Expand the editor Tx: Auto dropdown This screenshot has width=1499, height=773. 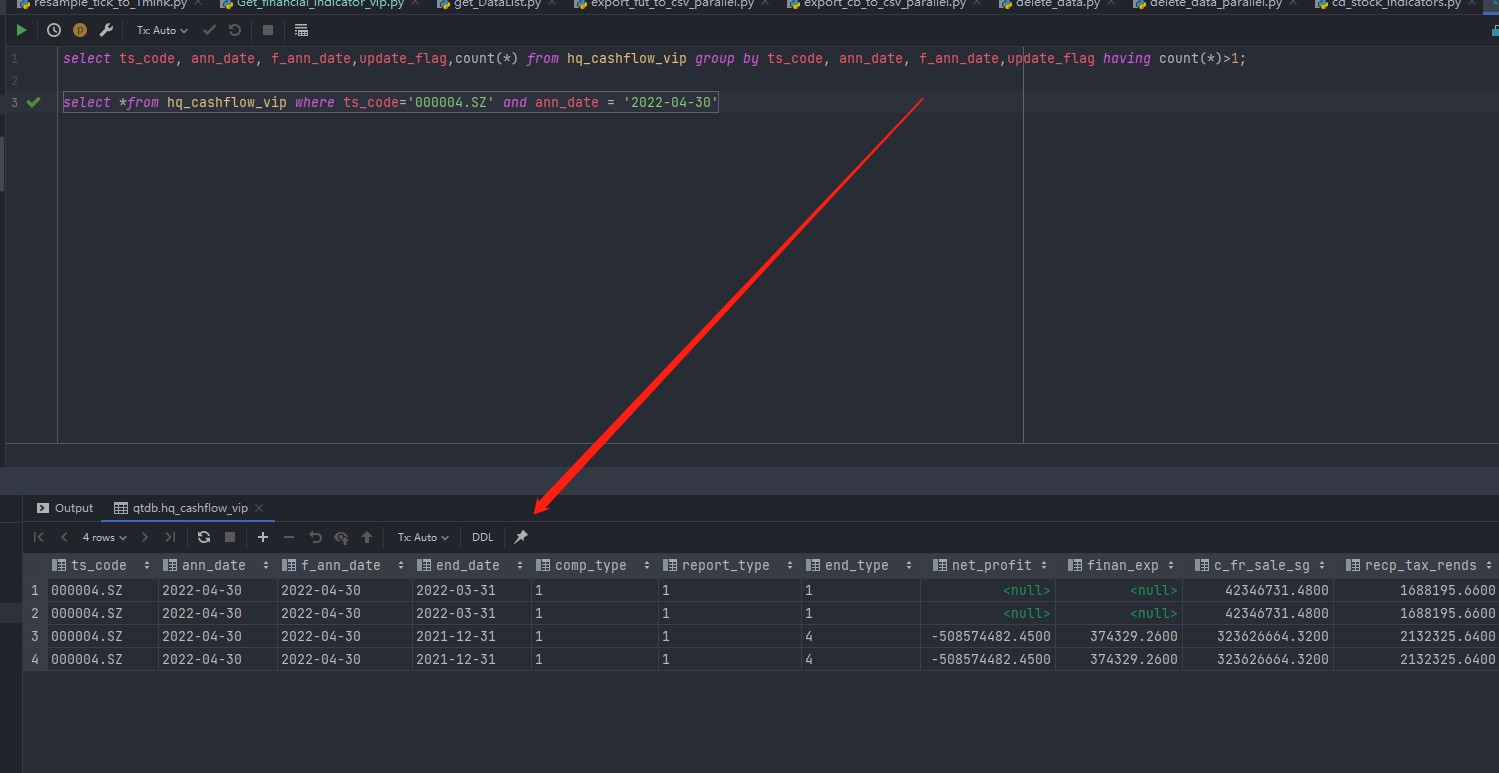click(x=162, y=30)
